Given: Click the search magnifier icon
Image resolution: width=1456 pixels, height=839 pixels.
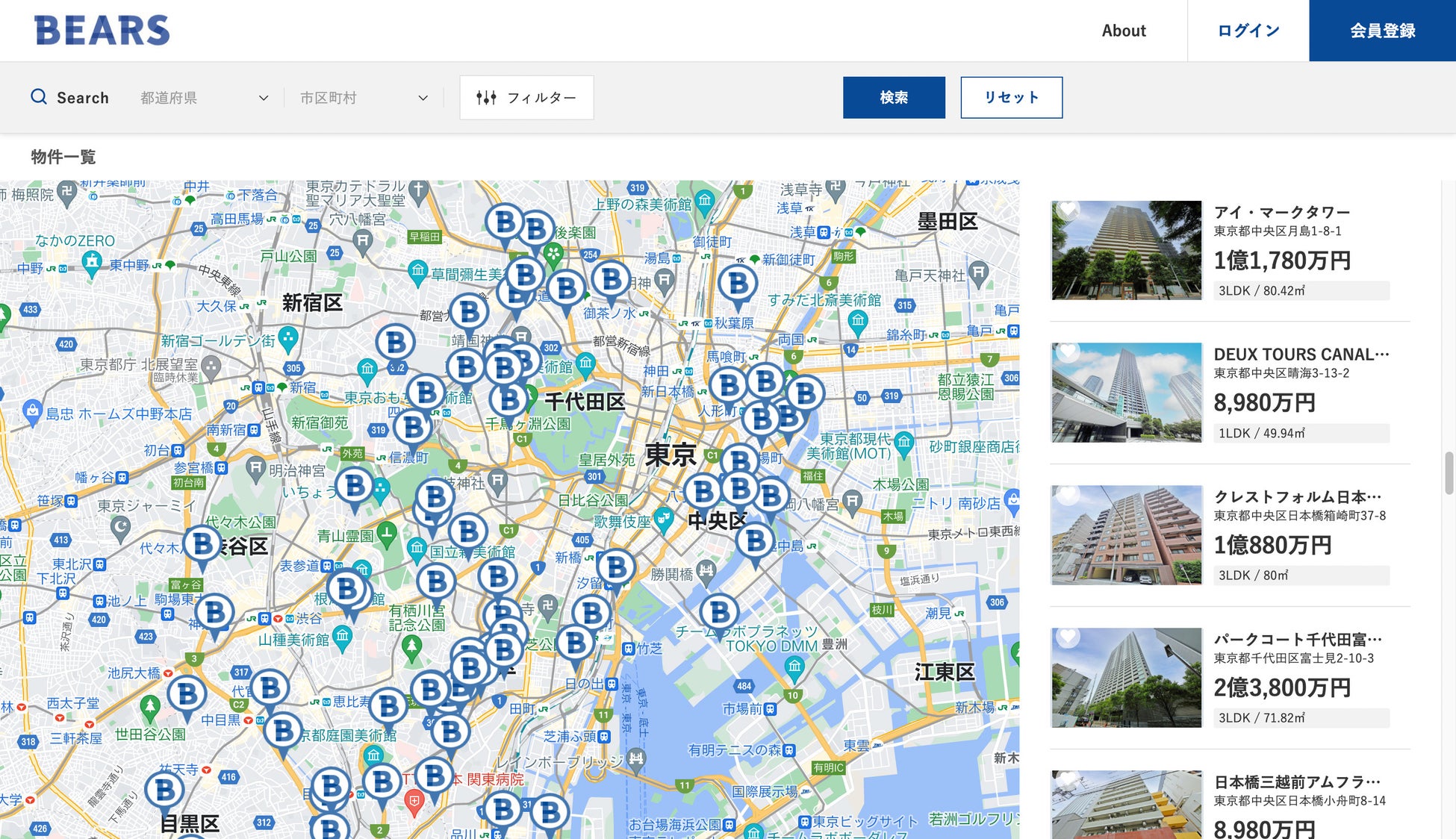Looking at the screenshot, I should [x=38, y=97].
